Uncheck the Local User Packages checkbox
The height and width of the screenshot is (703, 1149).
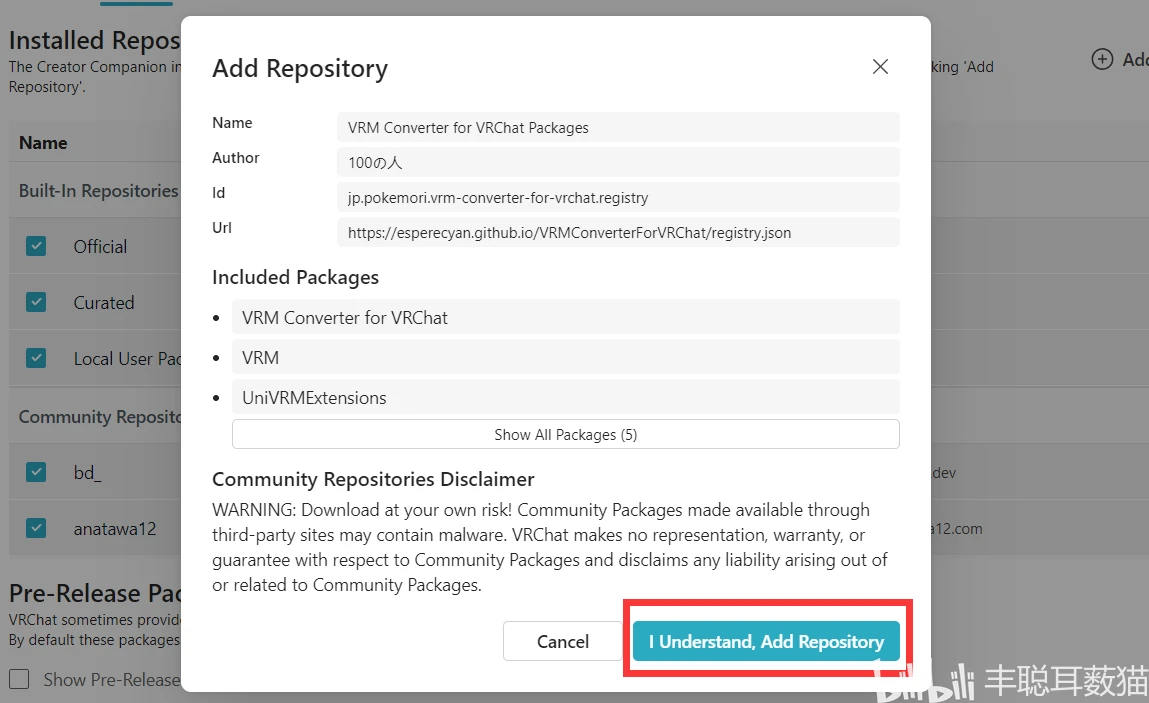(36, 358)
